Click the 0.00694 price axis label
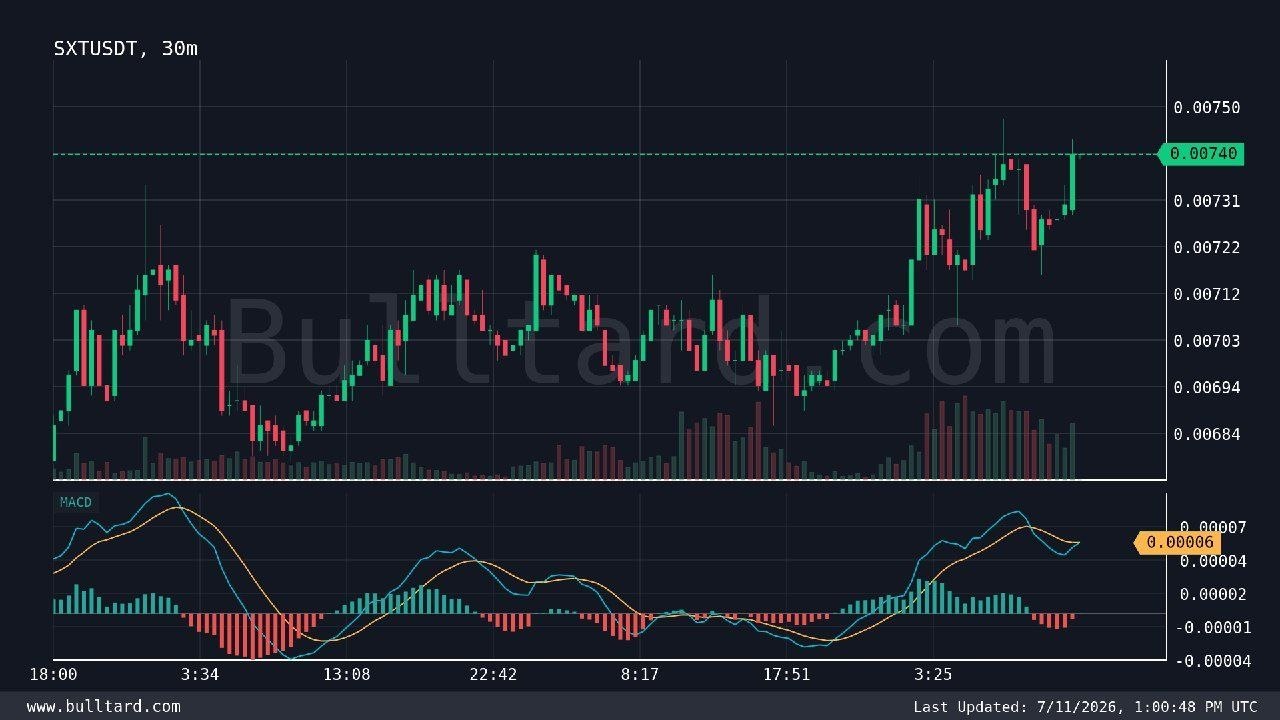Image resolution: width=1280 pixels, height=720 pixels. click(x=1207, y=387)
